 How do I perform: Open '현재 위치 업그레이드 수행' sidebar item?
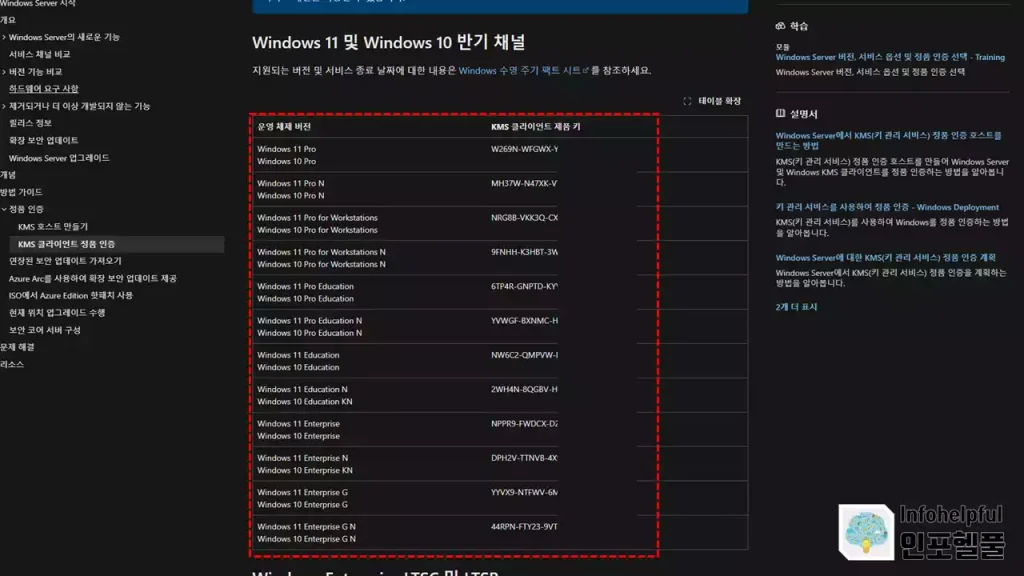click(x=57, y=313)
